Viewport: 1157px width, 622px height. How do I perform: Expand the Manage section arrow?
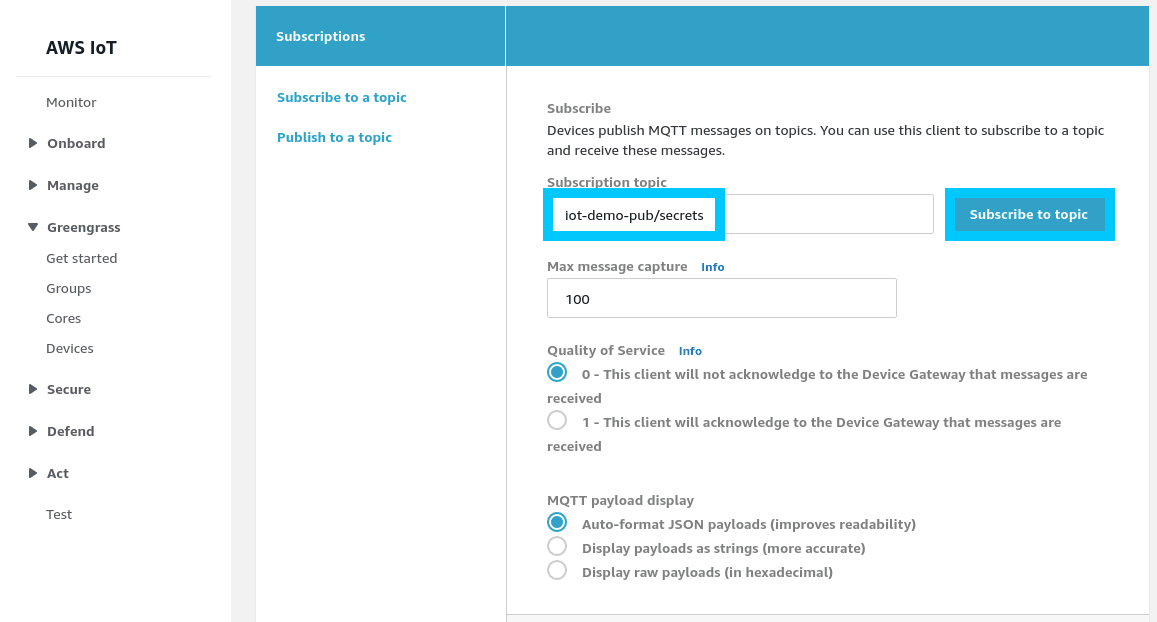coord(34,185)
